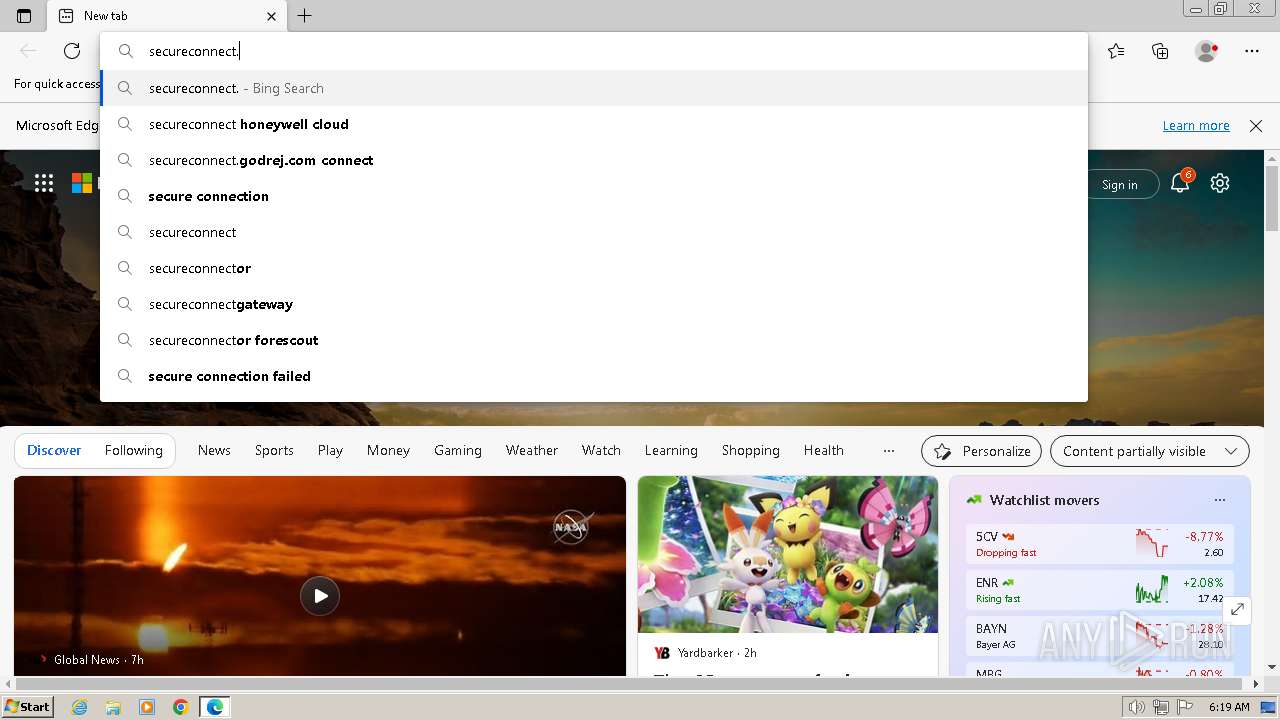Viewport: 1280px width, 720px height.
Task: Choose the 'secureconnect' suggestion
Action: coord(594,232)
